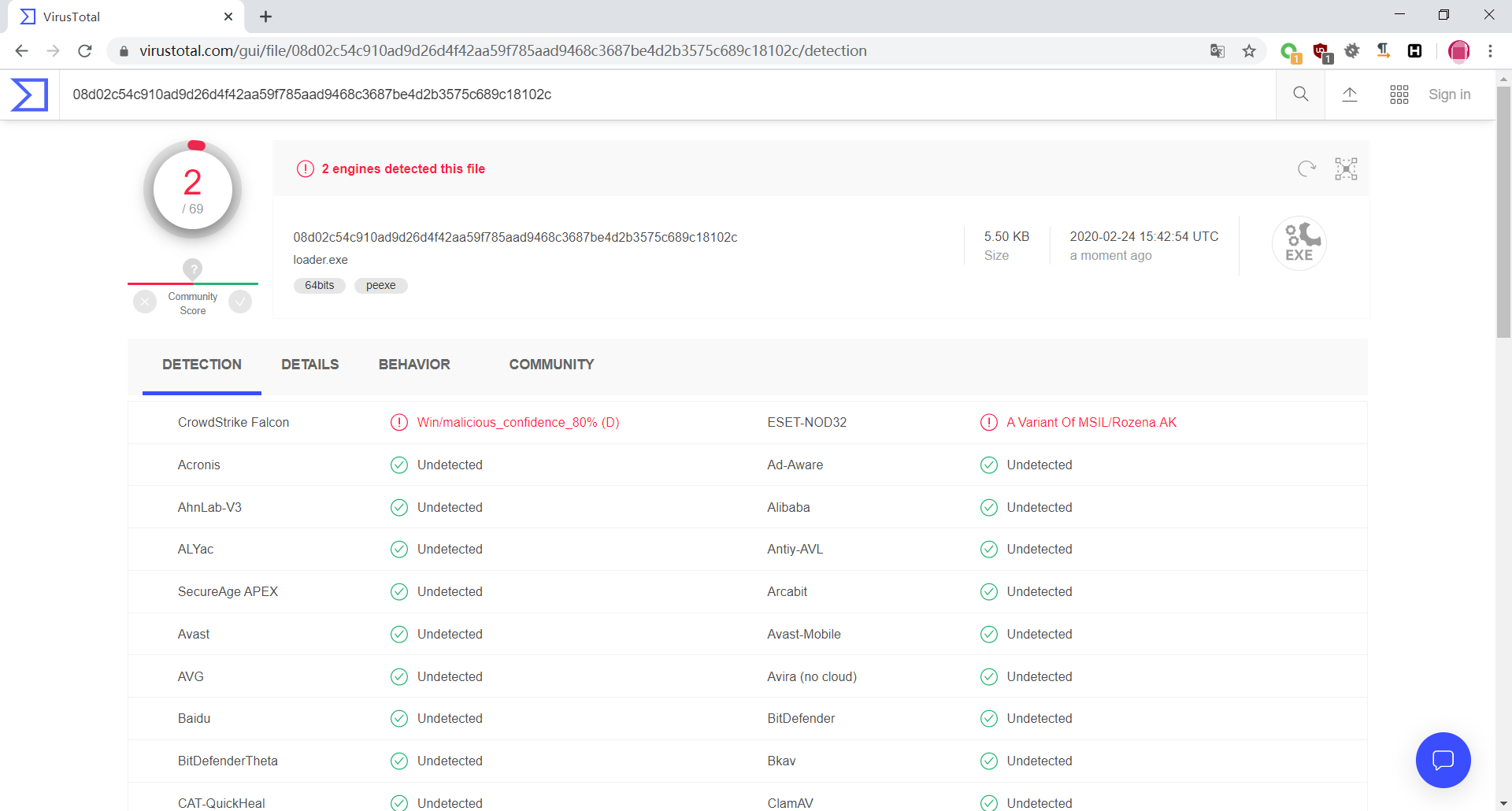This screenshot has height=811, width=1512.
Task: Click the Win/malicious_confidence_80% (D) result
Action: tap(518, 423)
